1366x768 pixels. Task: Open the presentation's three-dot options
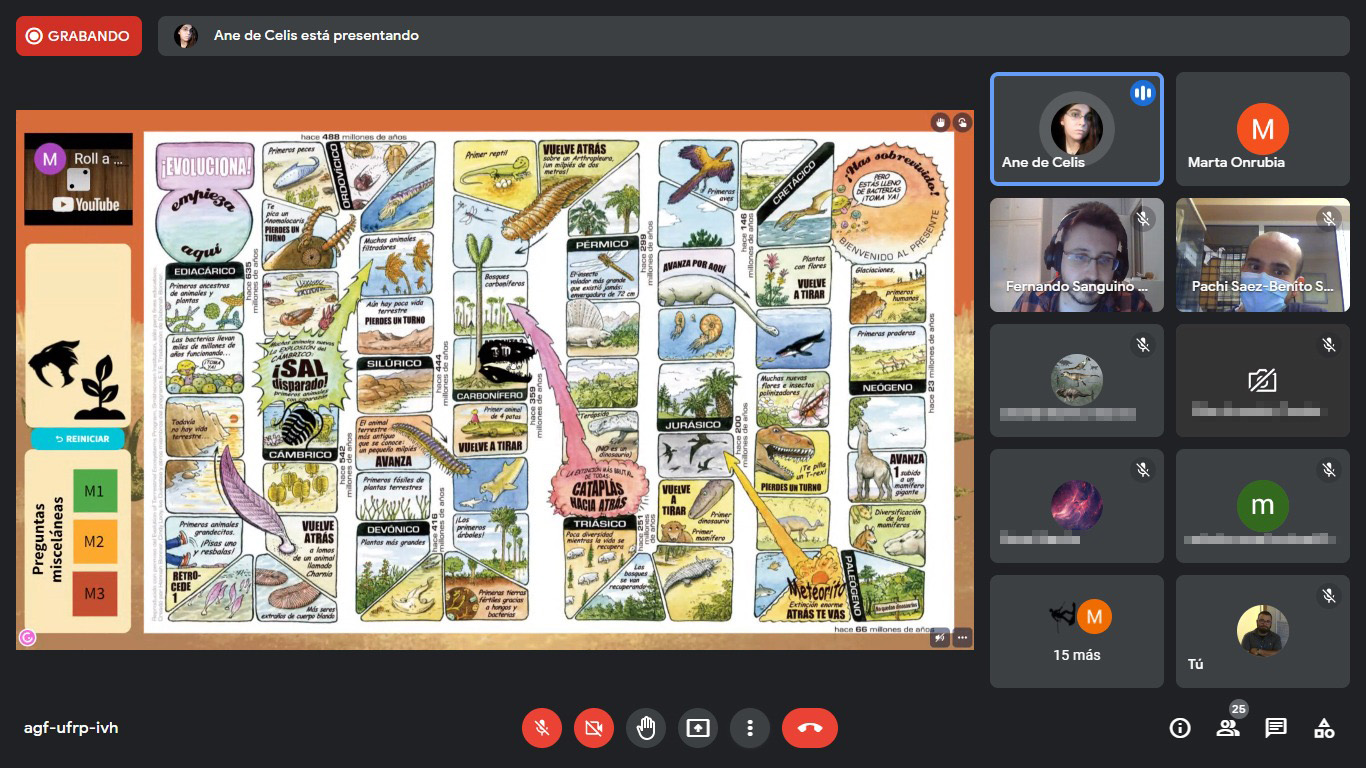point(962,636)
